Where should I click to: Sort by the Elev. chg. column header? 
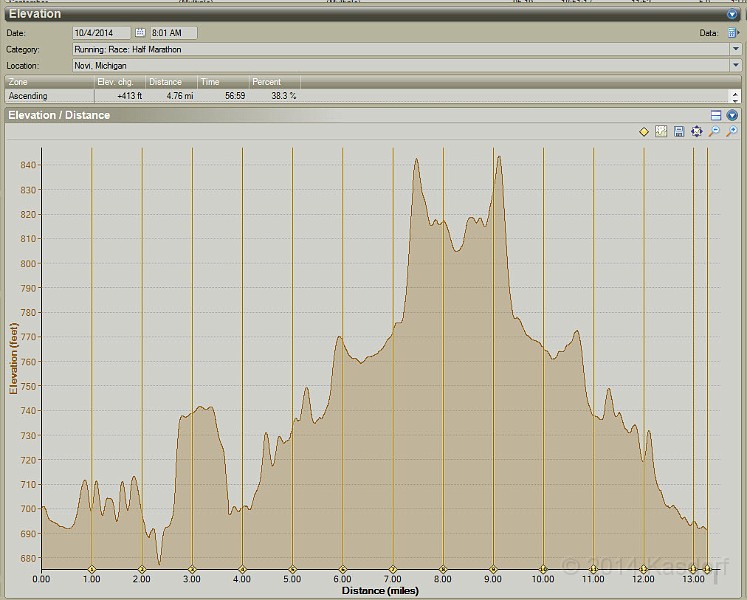[119, 82]
